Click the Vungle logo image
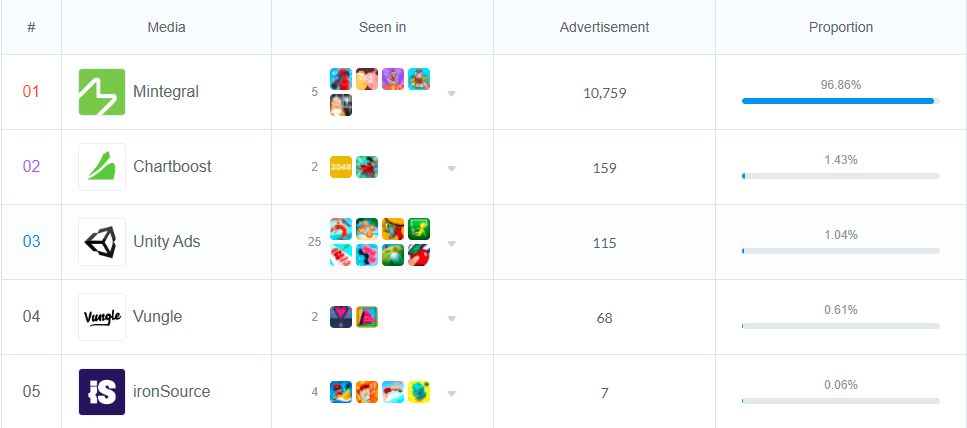The image size is (967, 428). 102,317
